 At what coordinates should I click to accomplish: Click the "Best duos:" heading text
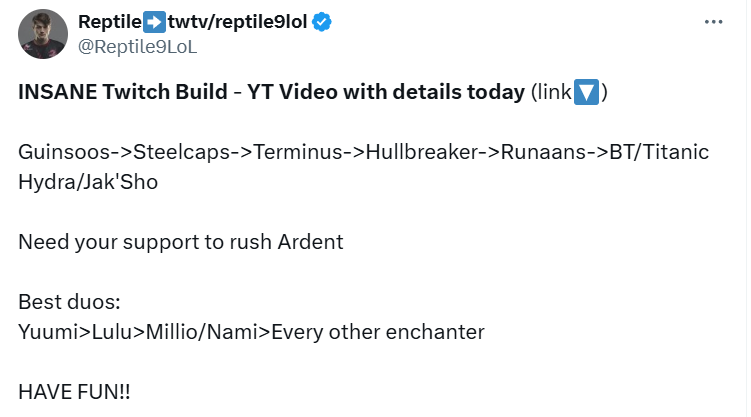click(x=60, y=302)
